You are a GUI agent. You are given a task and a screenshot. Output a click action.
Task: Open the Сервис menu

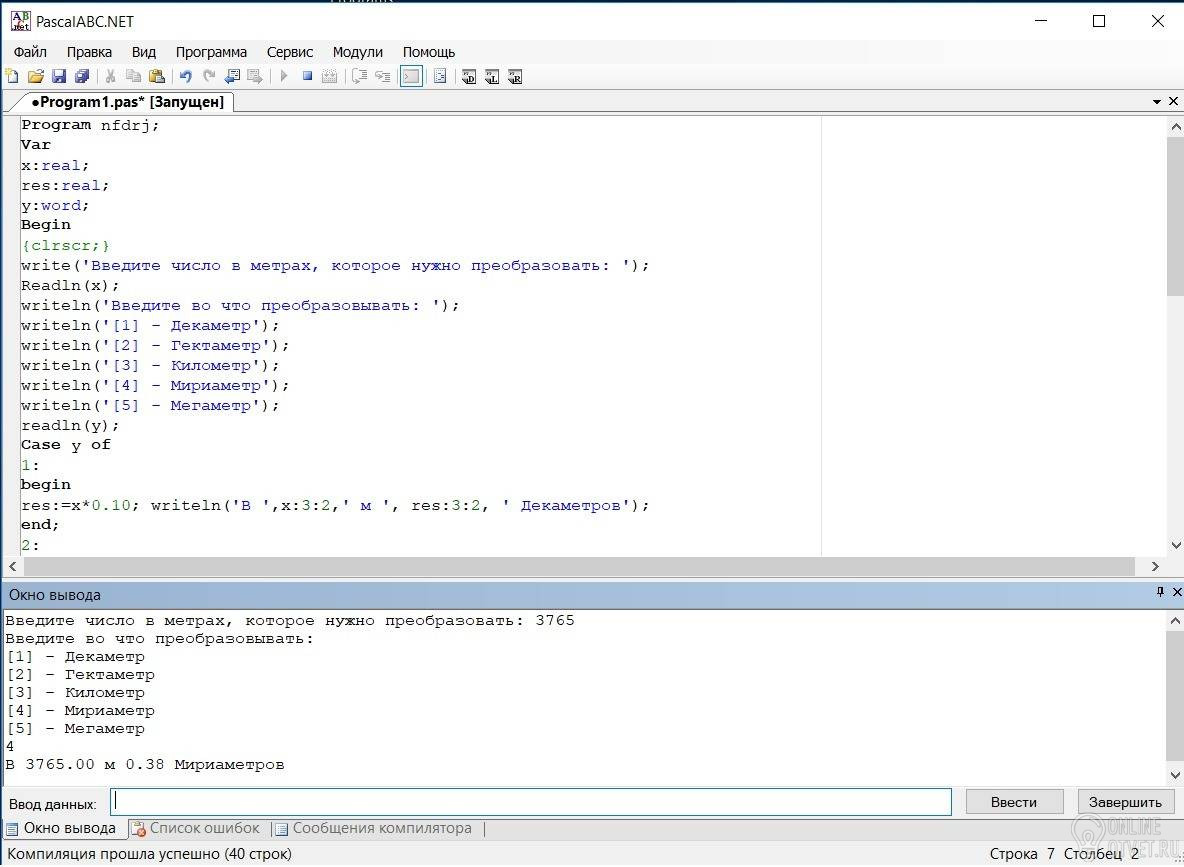click(x=289, y=52)
